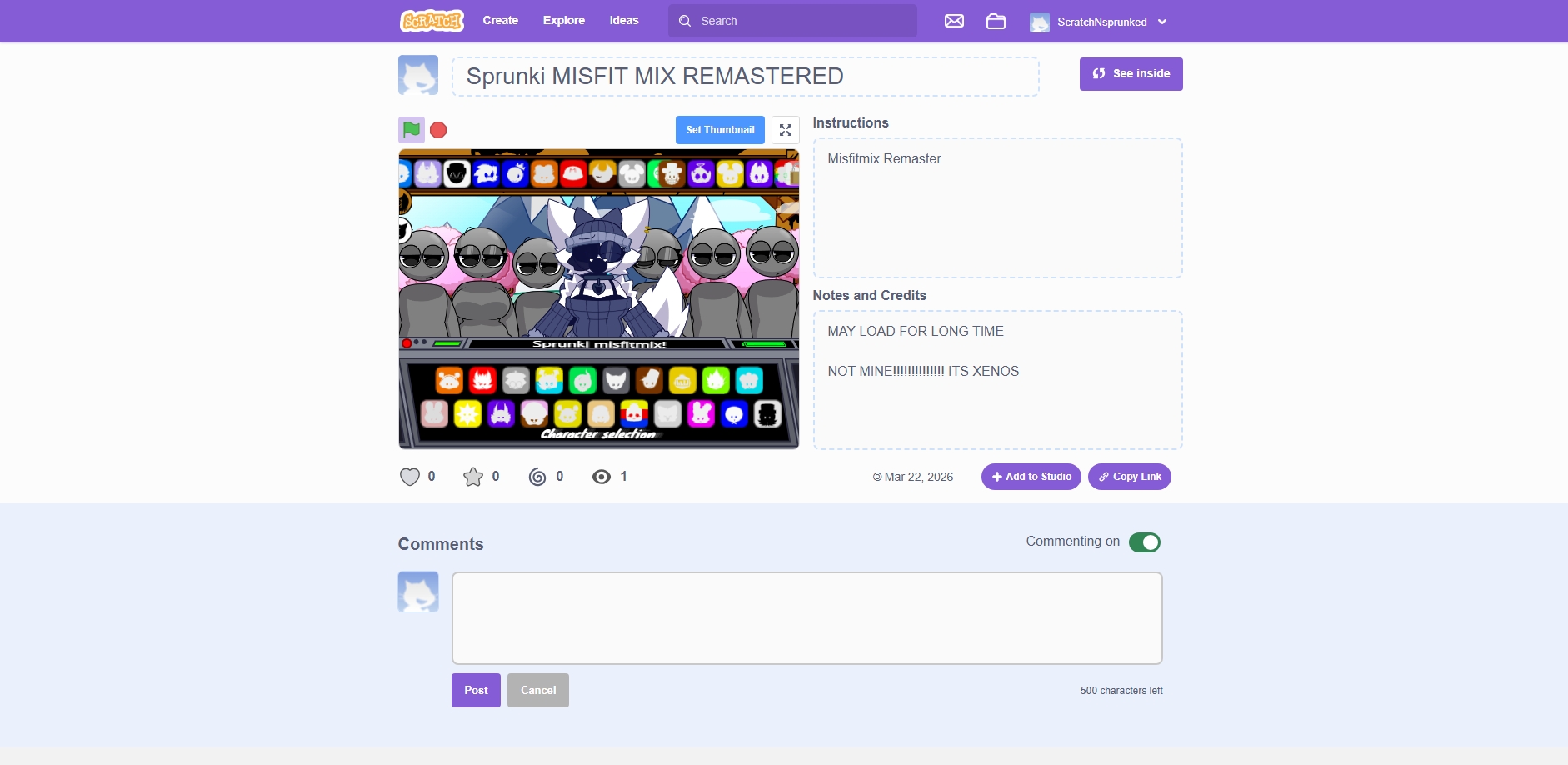Click the black silhouette icon in the top bar

(x=457, y=173)
